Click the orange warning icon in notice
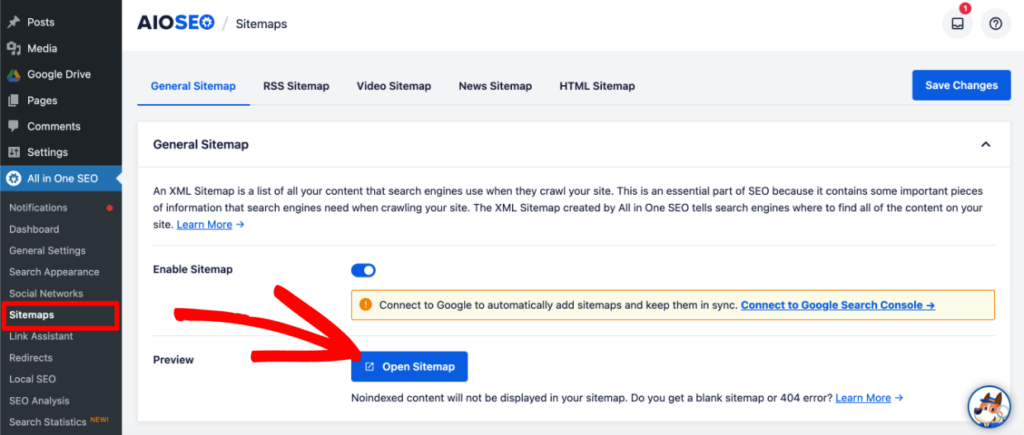1024x435 pixels. (x=366, y=304)
